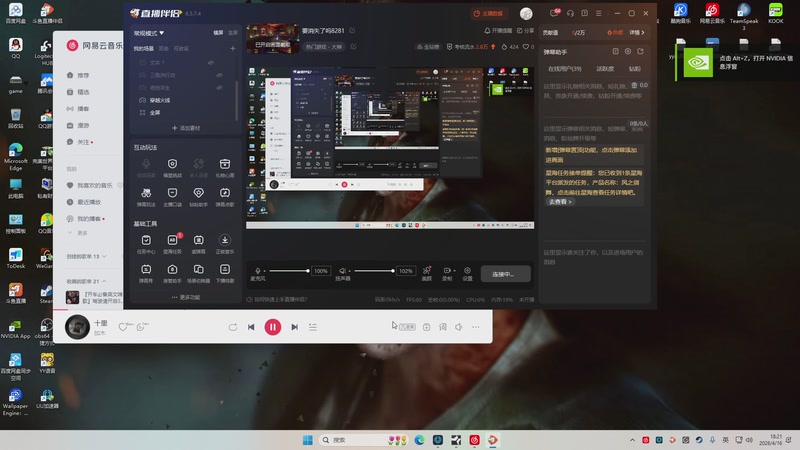The height and width of the screenshot is (450, 800).
Task: Toggle volume mute in NetEase player
Action: (459, 327)
